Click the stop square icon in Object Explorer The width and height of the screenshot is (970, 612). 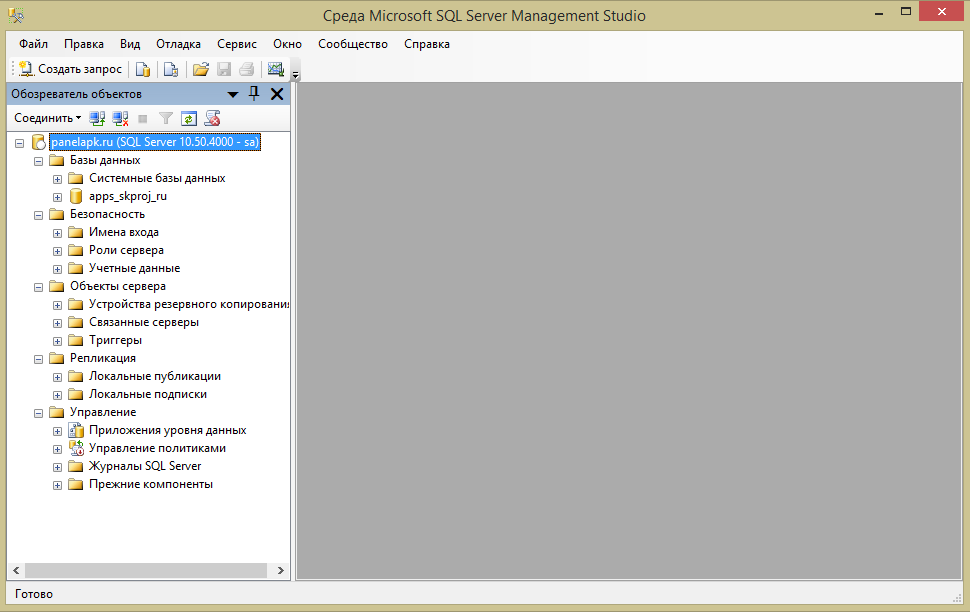[143, 118]
